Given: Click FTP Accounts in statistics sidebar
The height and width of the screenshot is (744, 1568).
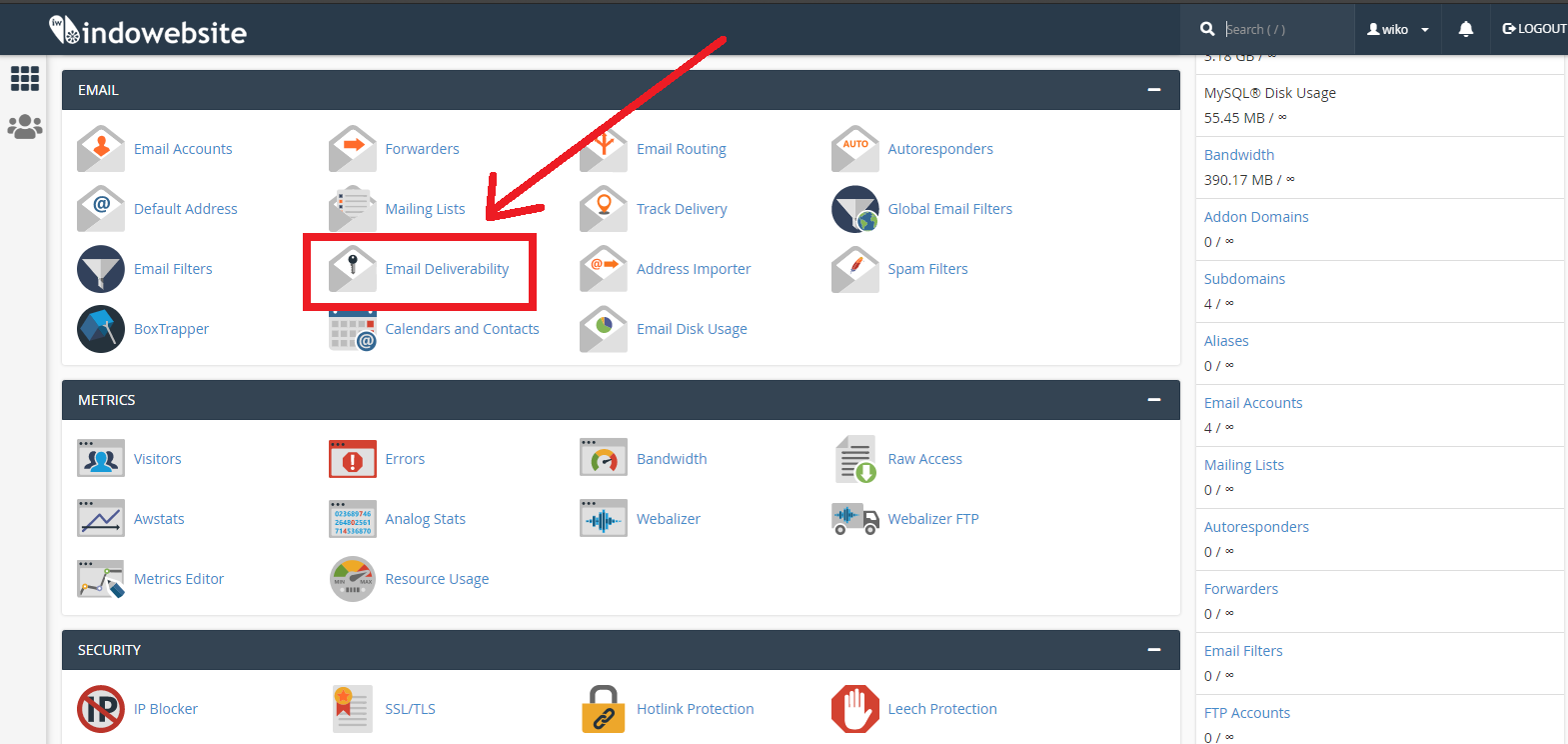Looking at the screenshot, I should (1247, 713).
